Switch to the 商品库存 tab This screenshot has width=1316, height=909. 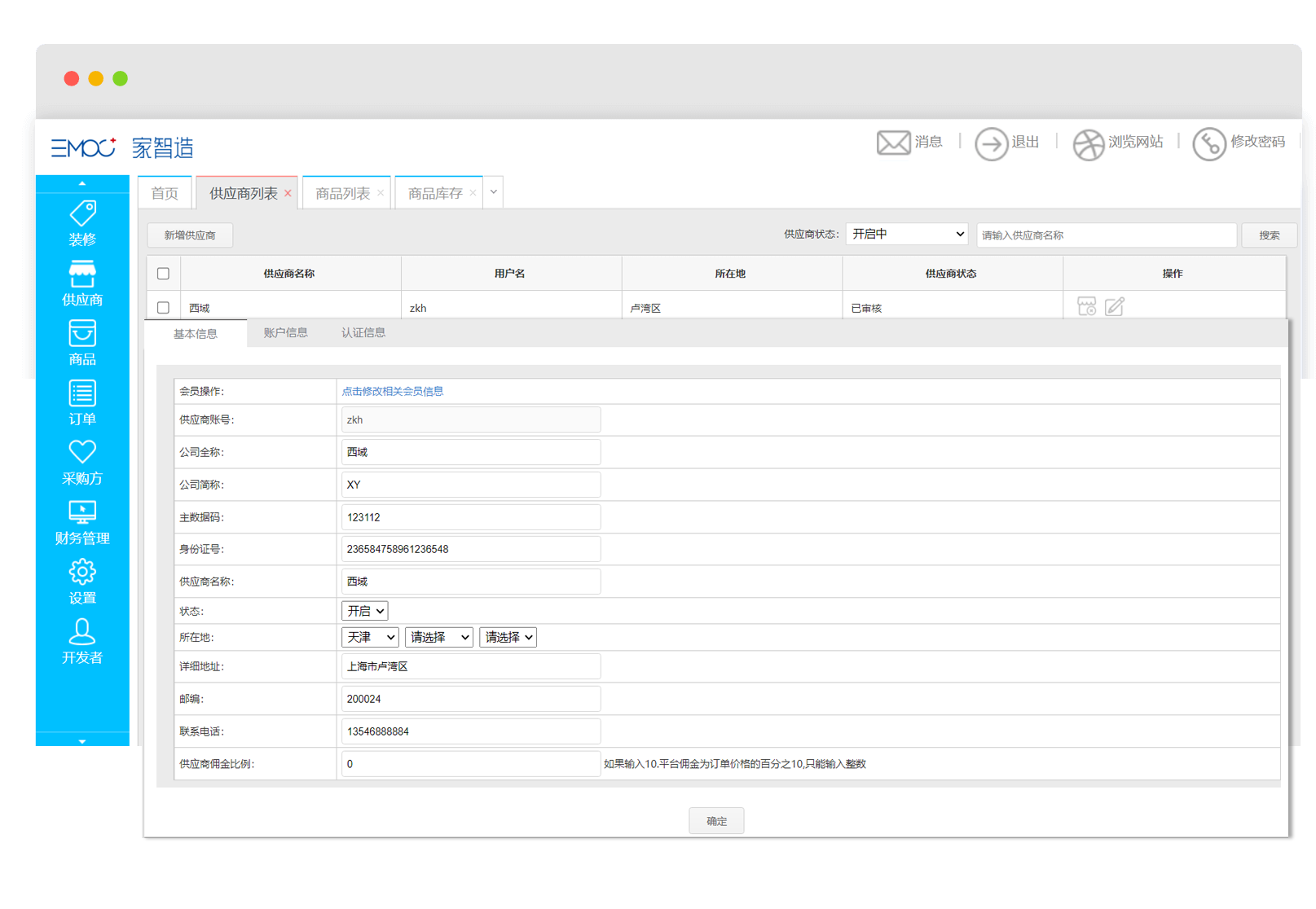click(435, 193)
